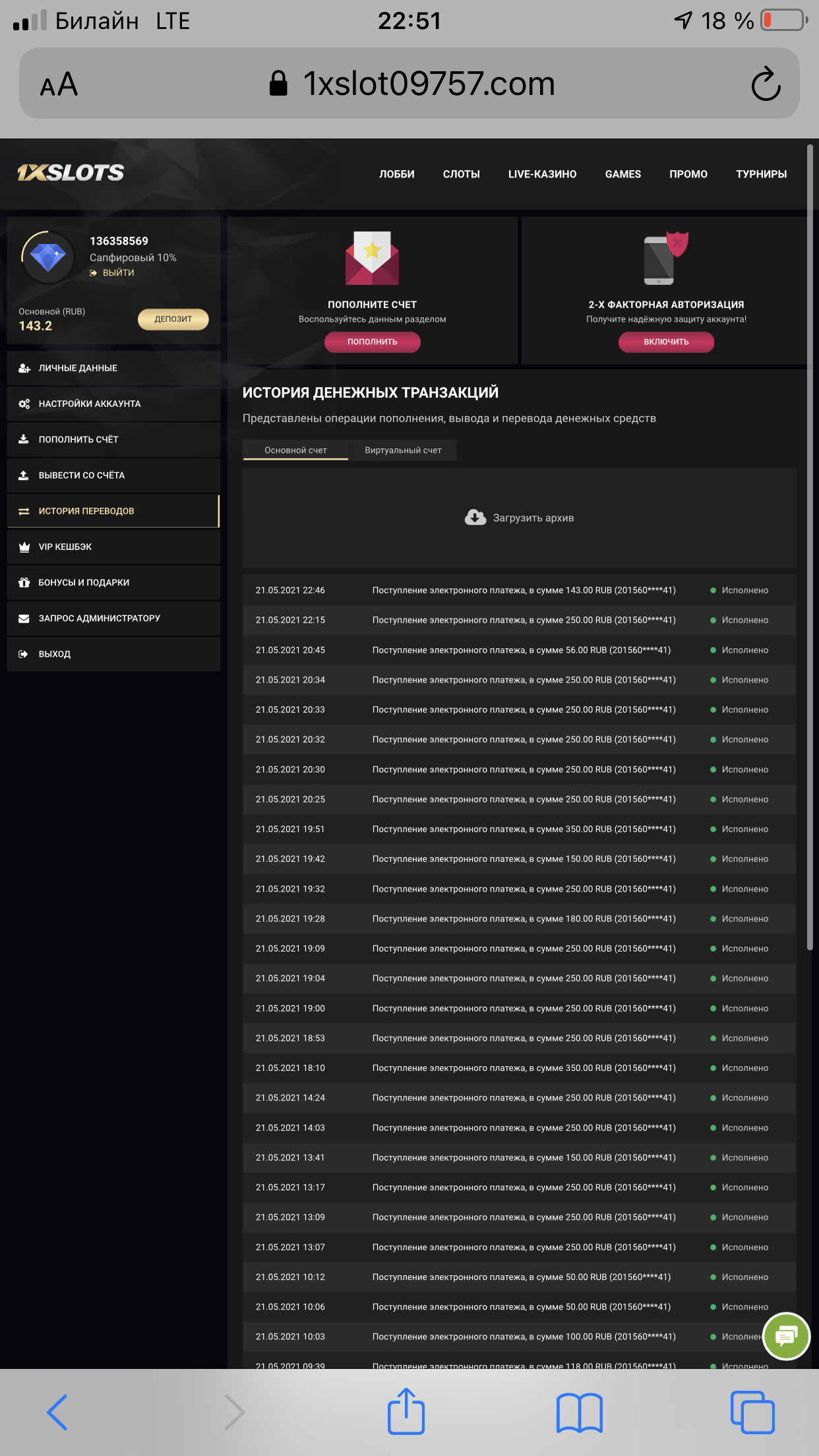
Task: Open ВЫВЕСТИ СО СЧЁТА sidebar item
Action: click(113, 475)
